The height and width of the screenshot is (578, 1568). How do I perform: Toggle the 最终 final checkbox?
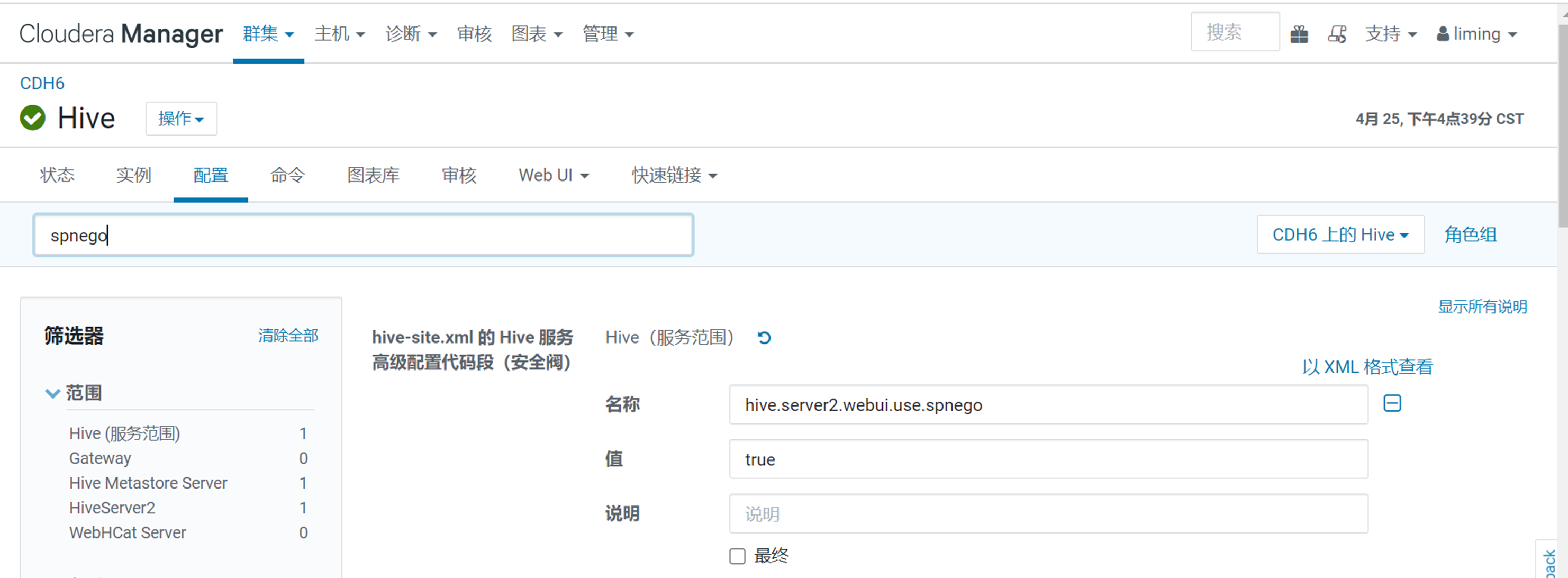pyautogui.click(x=737, y=556)
